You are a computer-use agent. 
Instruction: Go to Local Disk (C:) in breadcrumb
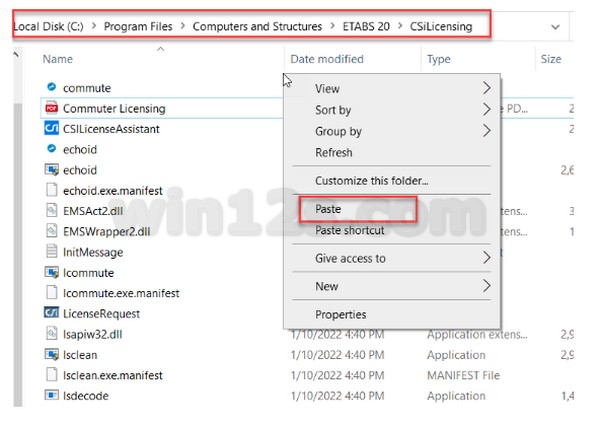(x=48, y=26)
